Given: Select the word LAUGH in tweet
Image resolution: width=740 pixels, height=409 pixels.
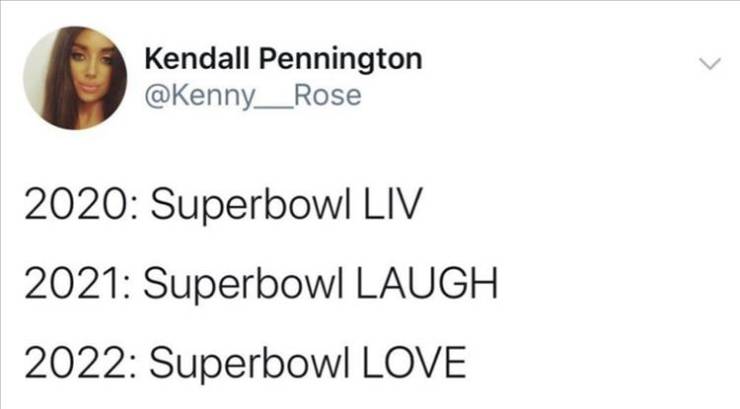Looking at the screenshot, I should [x=427, y=283].
